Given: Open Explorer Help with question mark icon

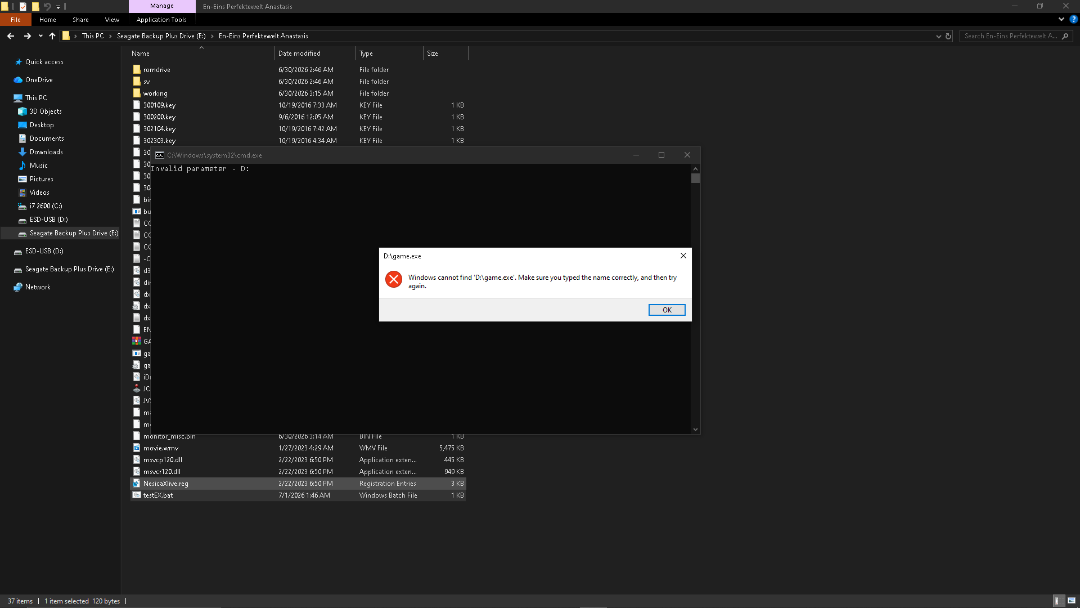Looking at the screenshot, I should [x=1073, y=19].
